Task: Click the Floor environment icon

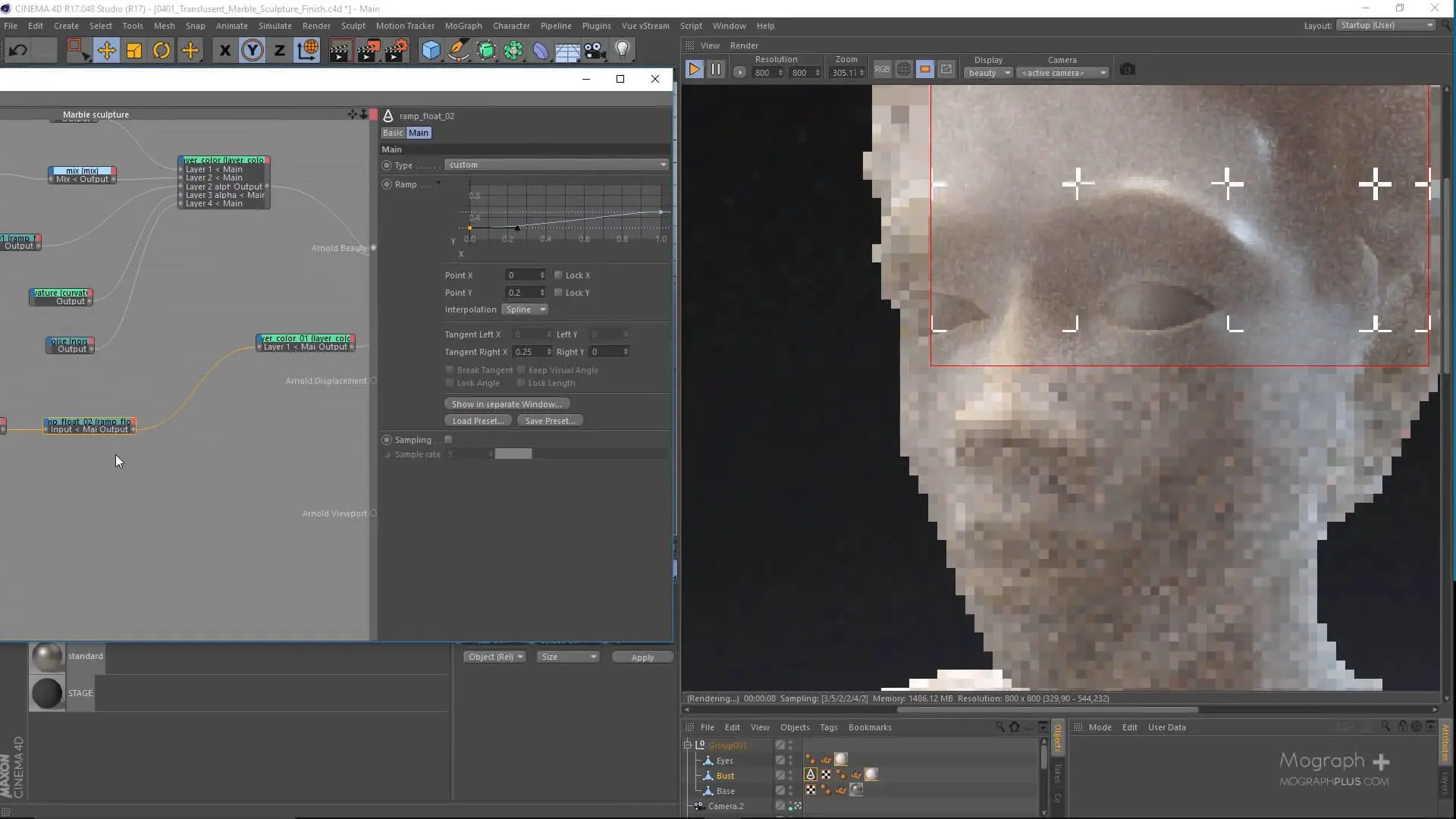Action: [x=568, y=51]
